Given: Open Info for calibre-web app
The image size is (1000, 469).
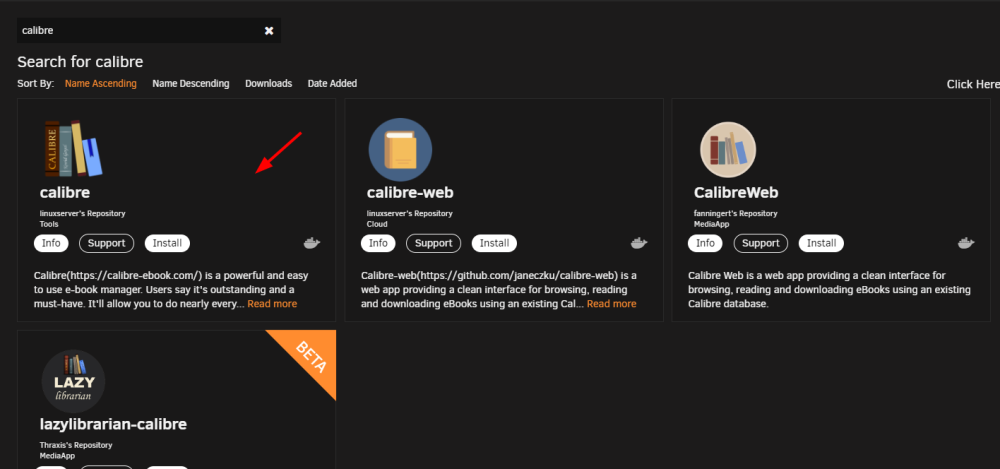Looking at the screenshot, I should [x=378, y=243].
